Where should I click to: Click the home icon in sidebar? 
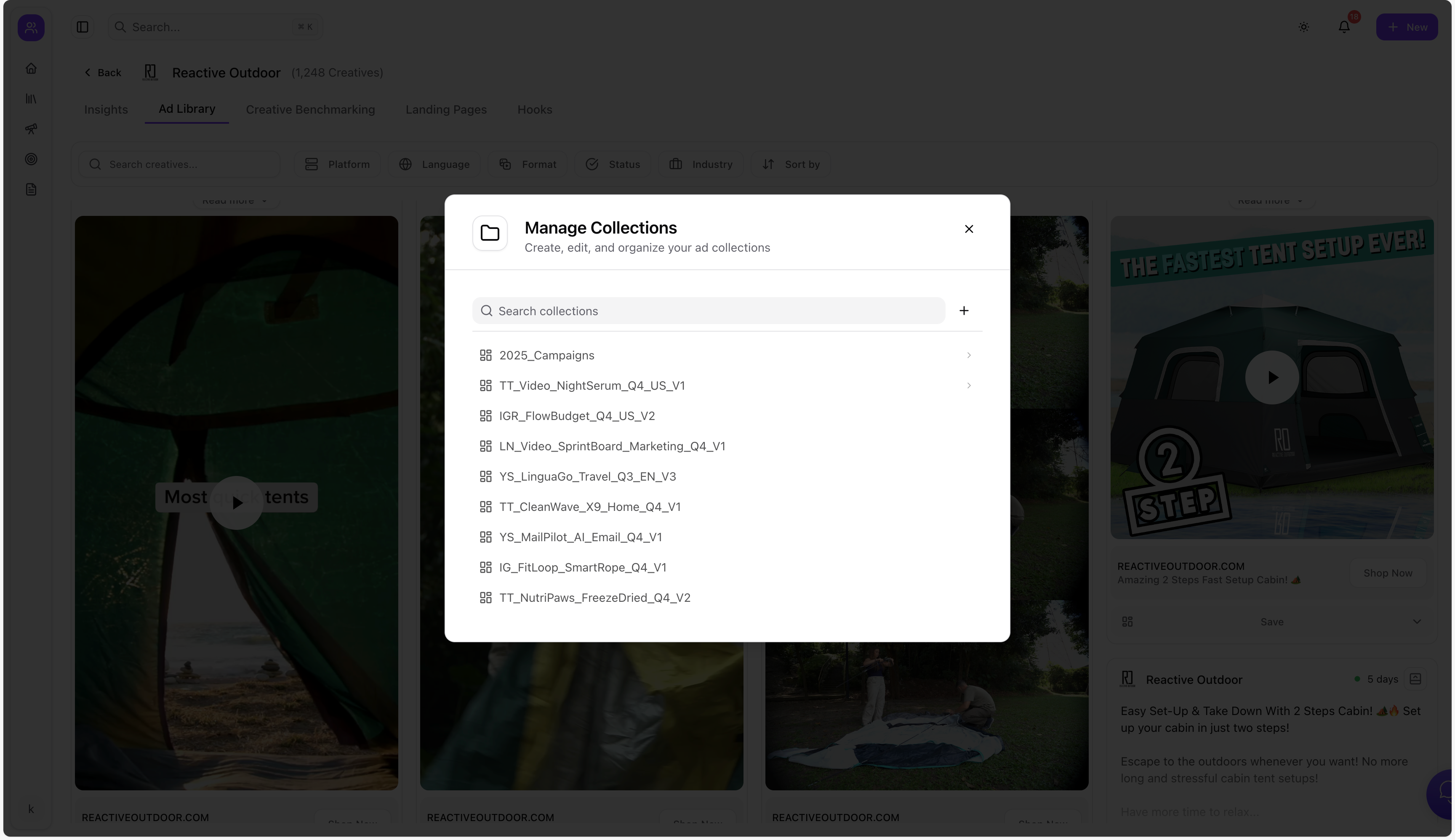pyautogui.click(x=31, y=69)
